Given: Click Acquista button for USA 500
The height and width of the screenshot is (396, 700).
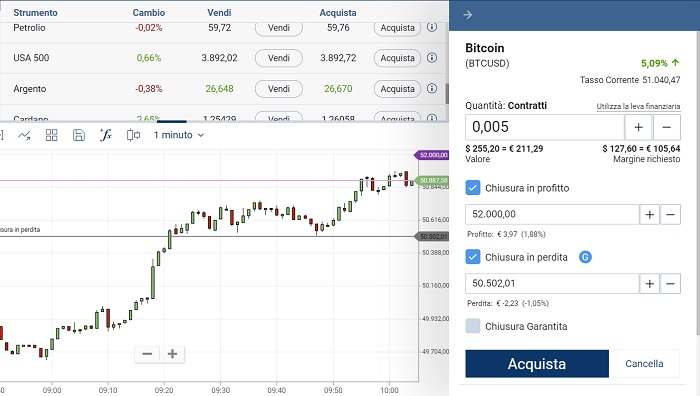Looking at the screenshot, I should click(397, 58).
